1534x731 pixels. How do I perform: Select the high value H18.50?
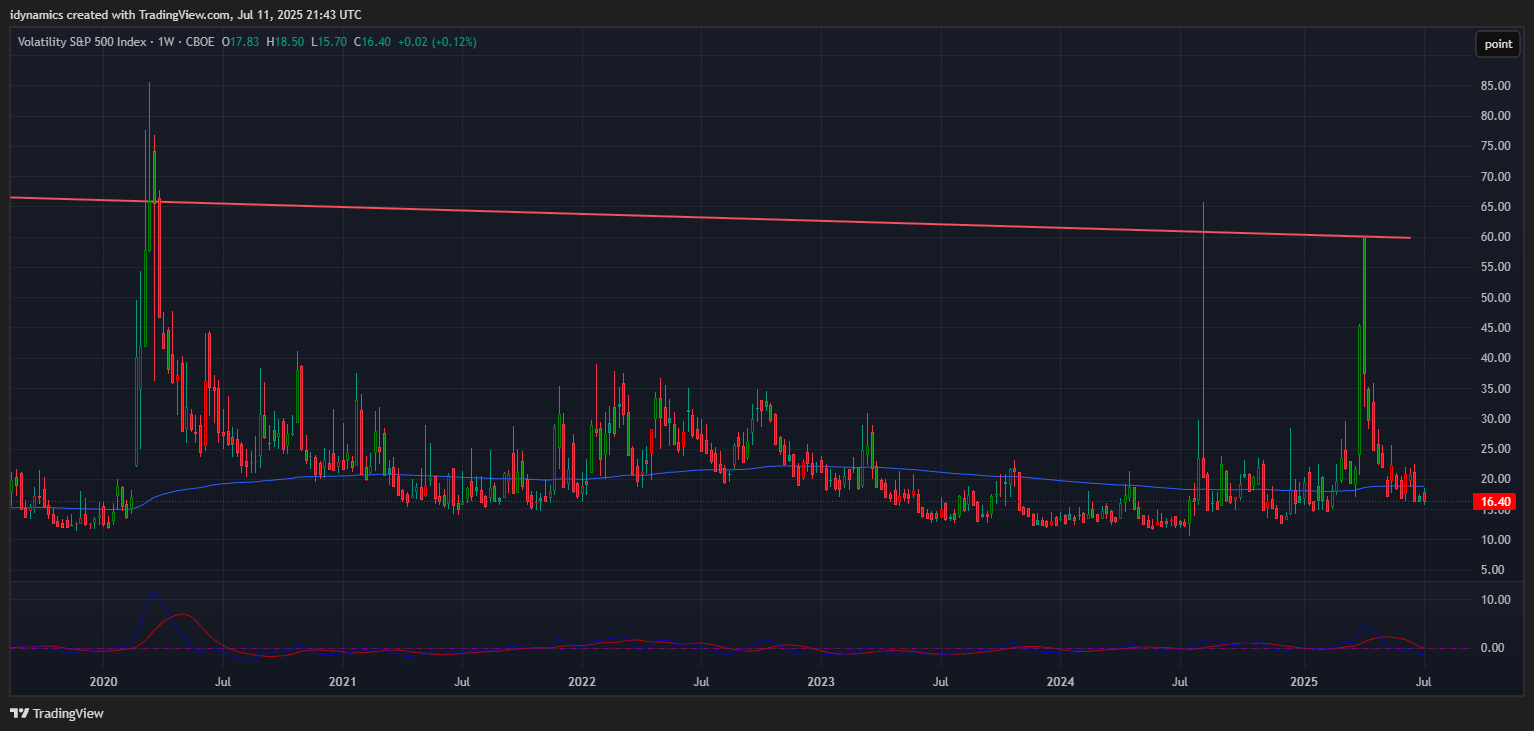(285, 42)
